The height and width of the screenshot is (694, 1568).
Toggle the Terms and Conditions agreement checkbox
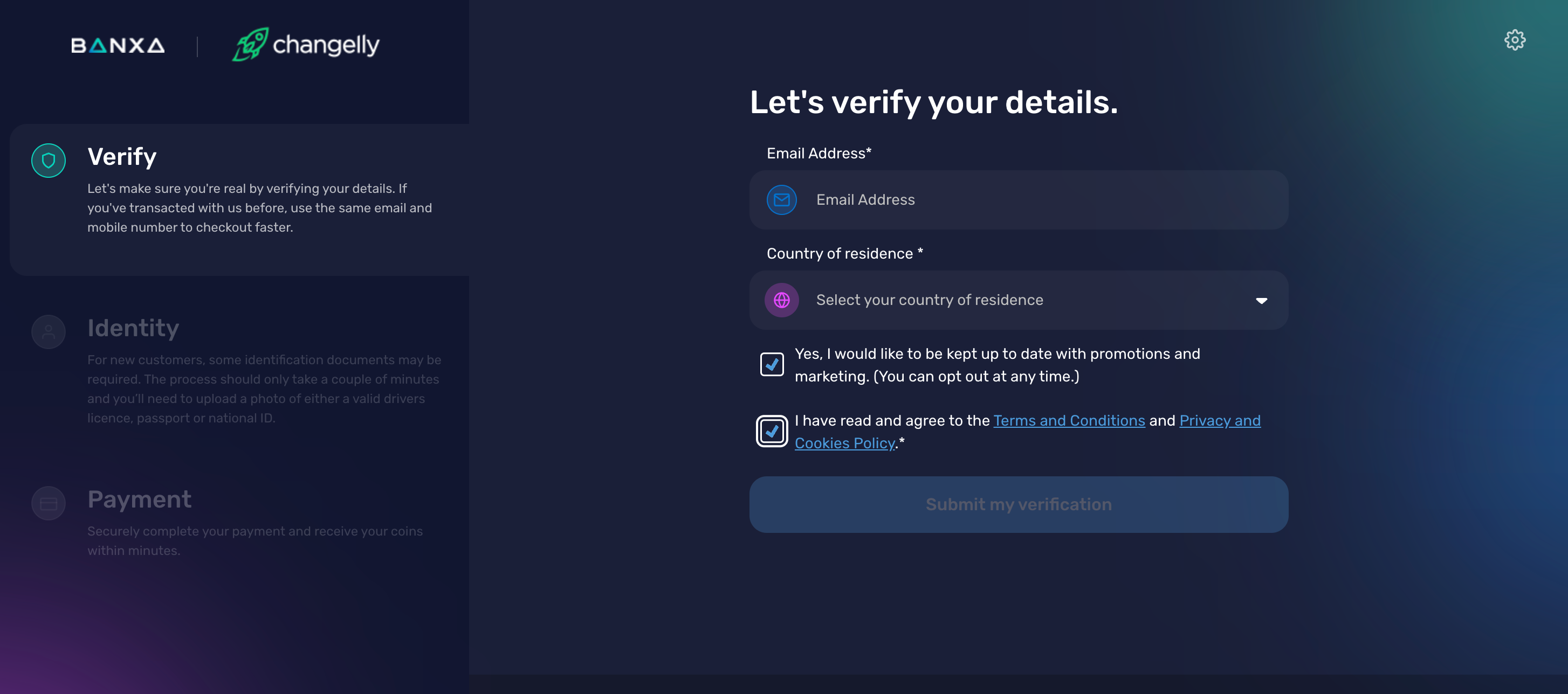[770, 430]
